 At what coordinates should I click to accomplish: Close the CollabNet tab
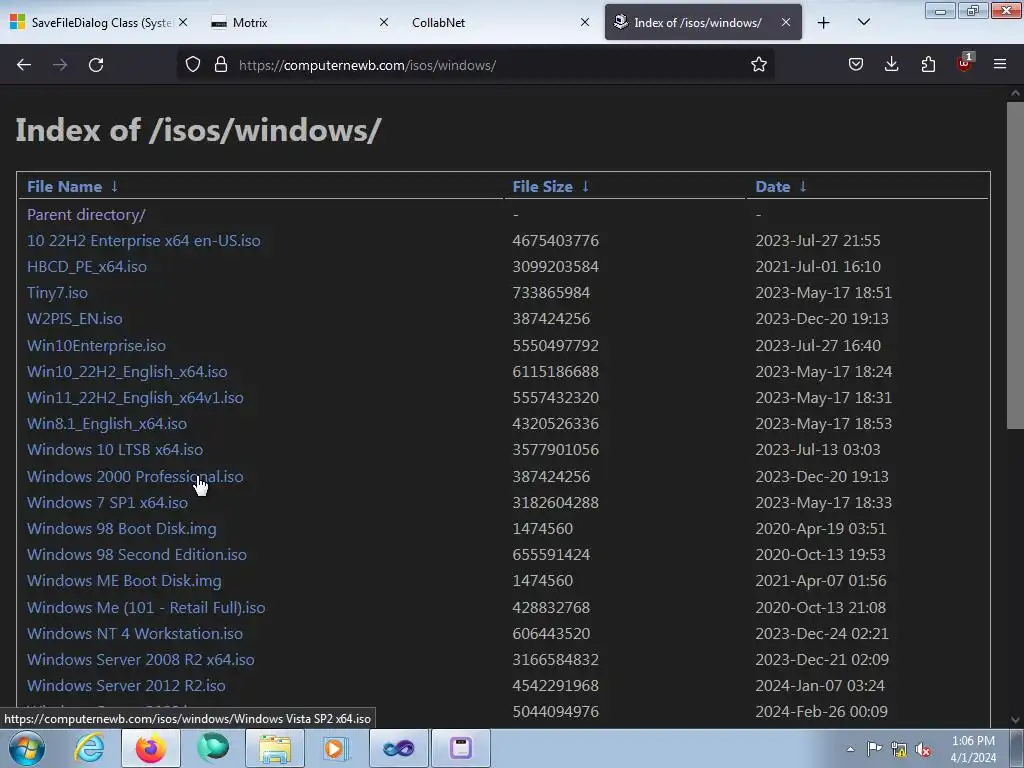pyautogui.click(x=584, y=22)
